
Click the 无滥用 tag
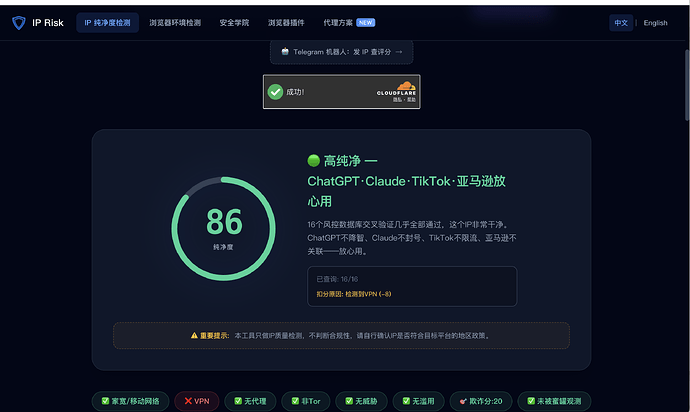coord(418,401)
